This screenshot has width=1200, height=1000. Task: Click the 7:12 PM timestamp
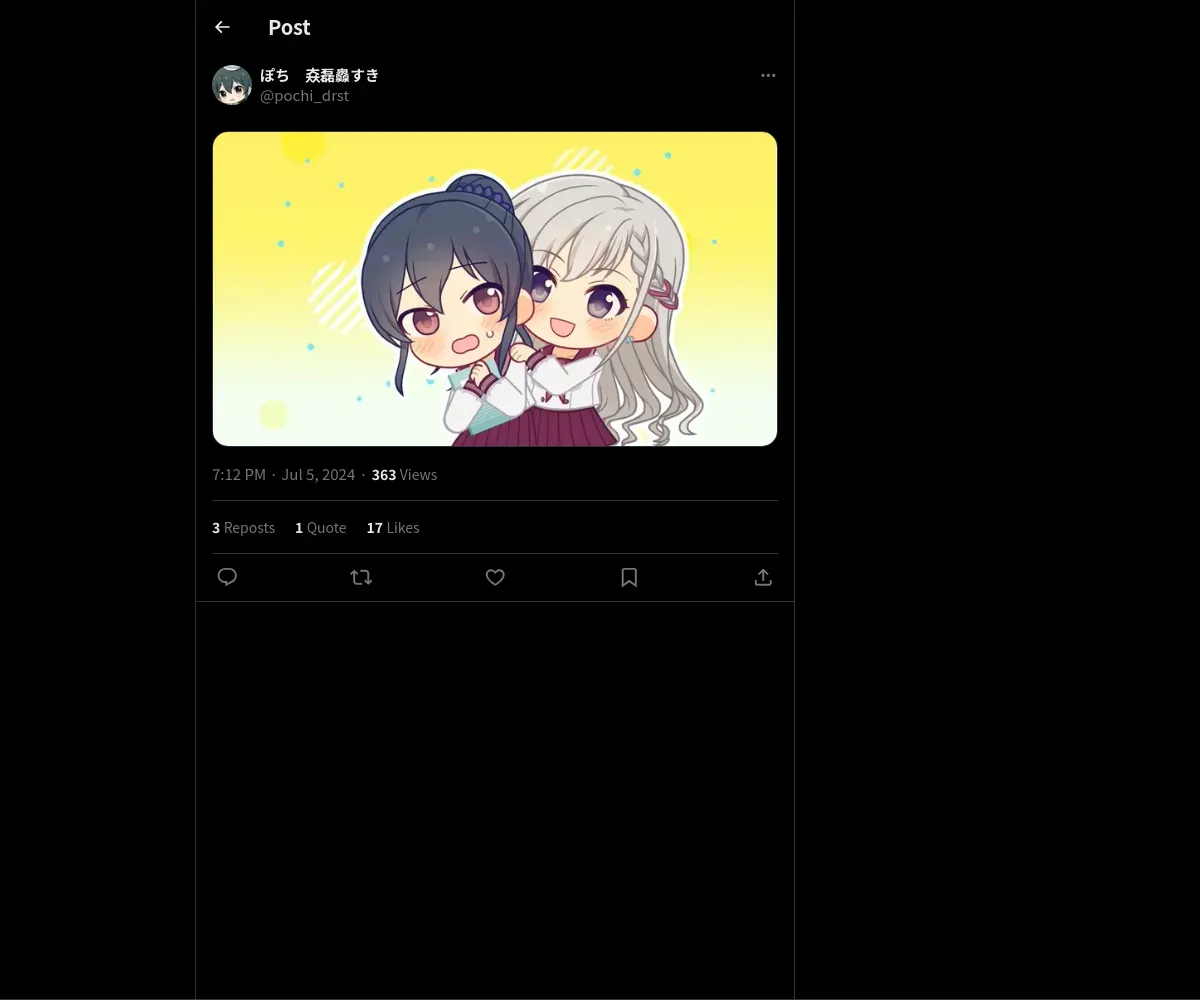[239, 474]
